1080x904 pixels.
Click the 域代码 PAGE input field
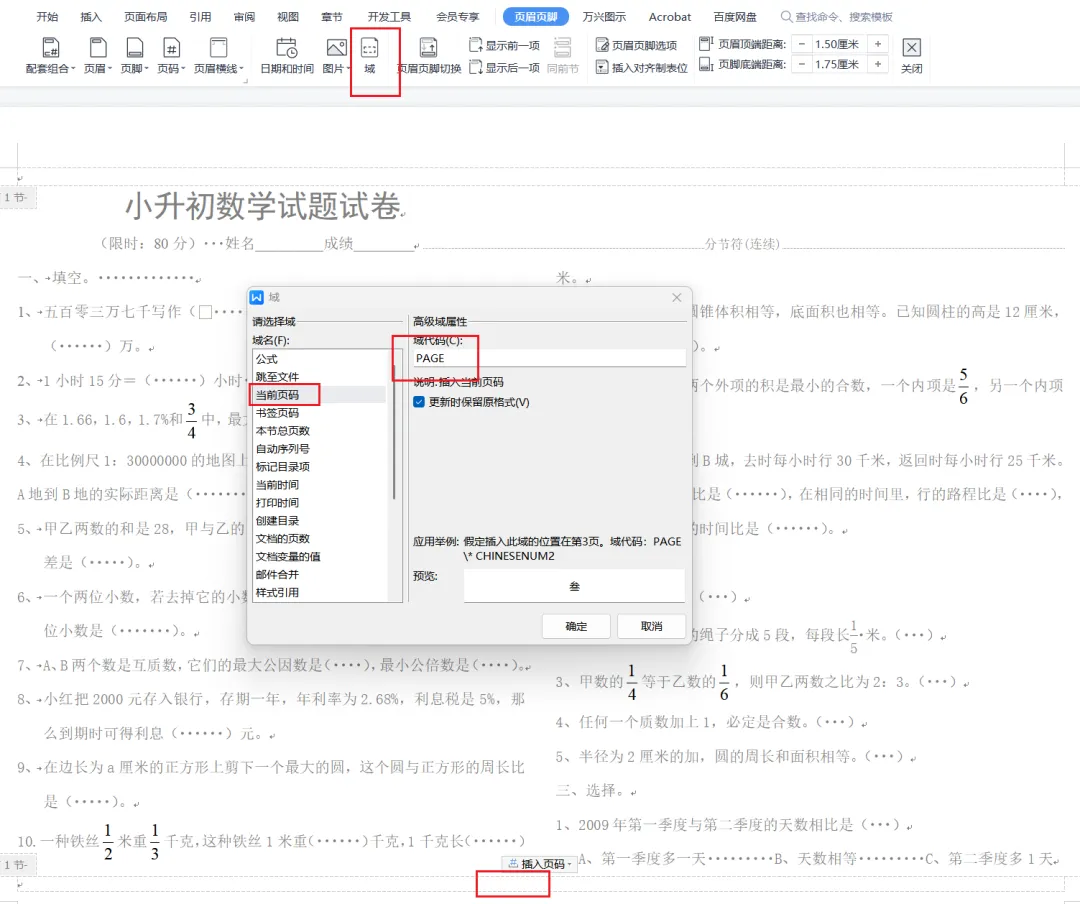click(549, 358)
